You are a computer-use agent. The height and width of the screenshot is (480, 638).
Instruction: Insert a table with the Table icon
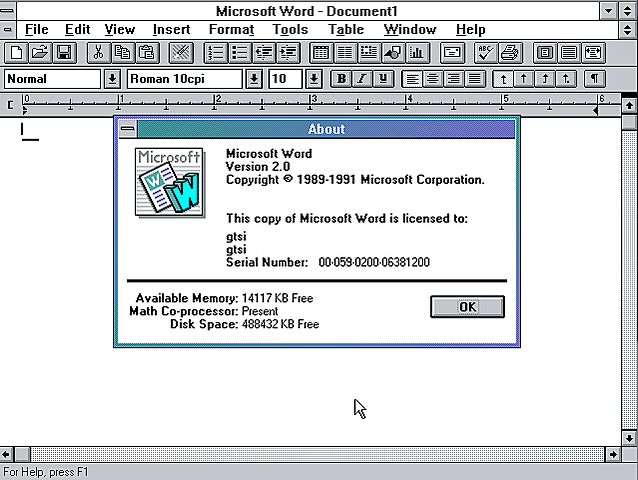[321, 53]
